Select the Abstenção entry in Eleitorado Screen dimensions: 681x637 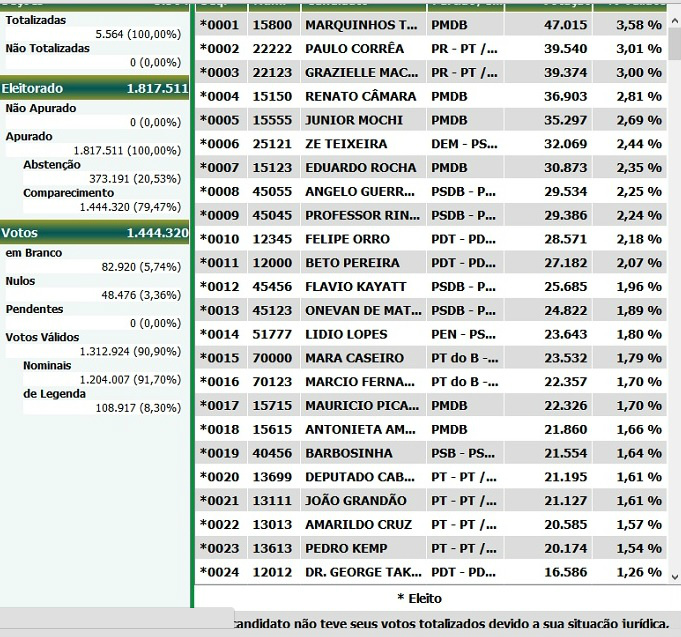(51, 165)
